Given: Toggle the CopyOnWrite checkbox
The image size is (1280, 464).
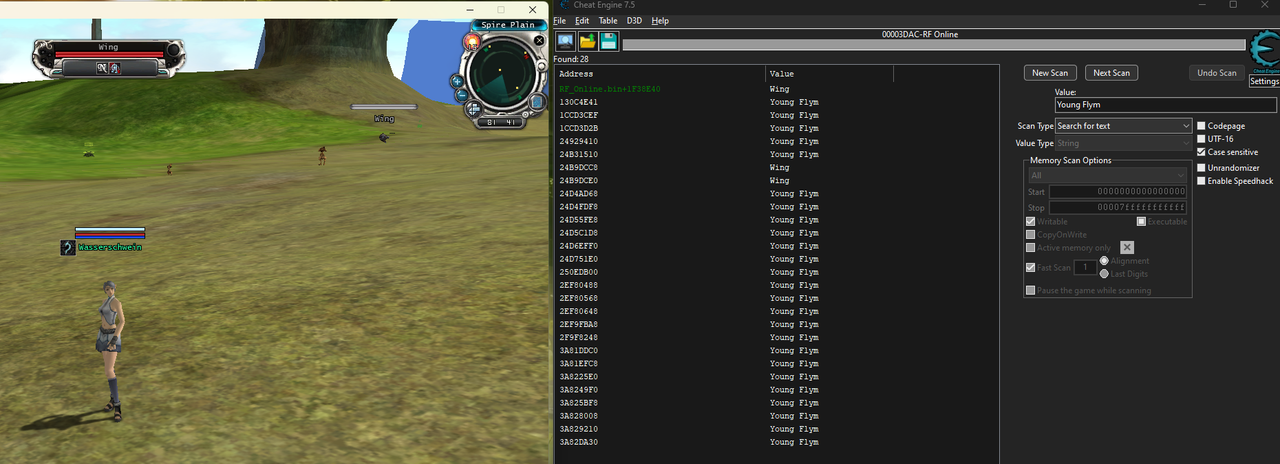Looking at the screenshot, I should coord(1031,234).
